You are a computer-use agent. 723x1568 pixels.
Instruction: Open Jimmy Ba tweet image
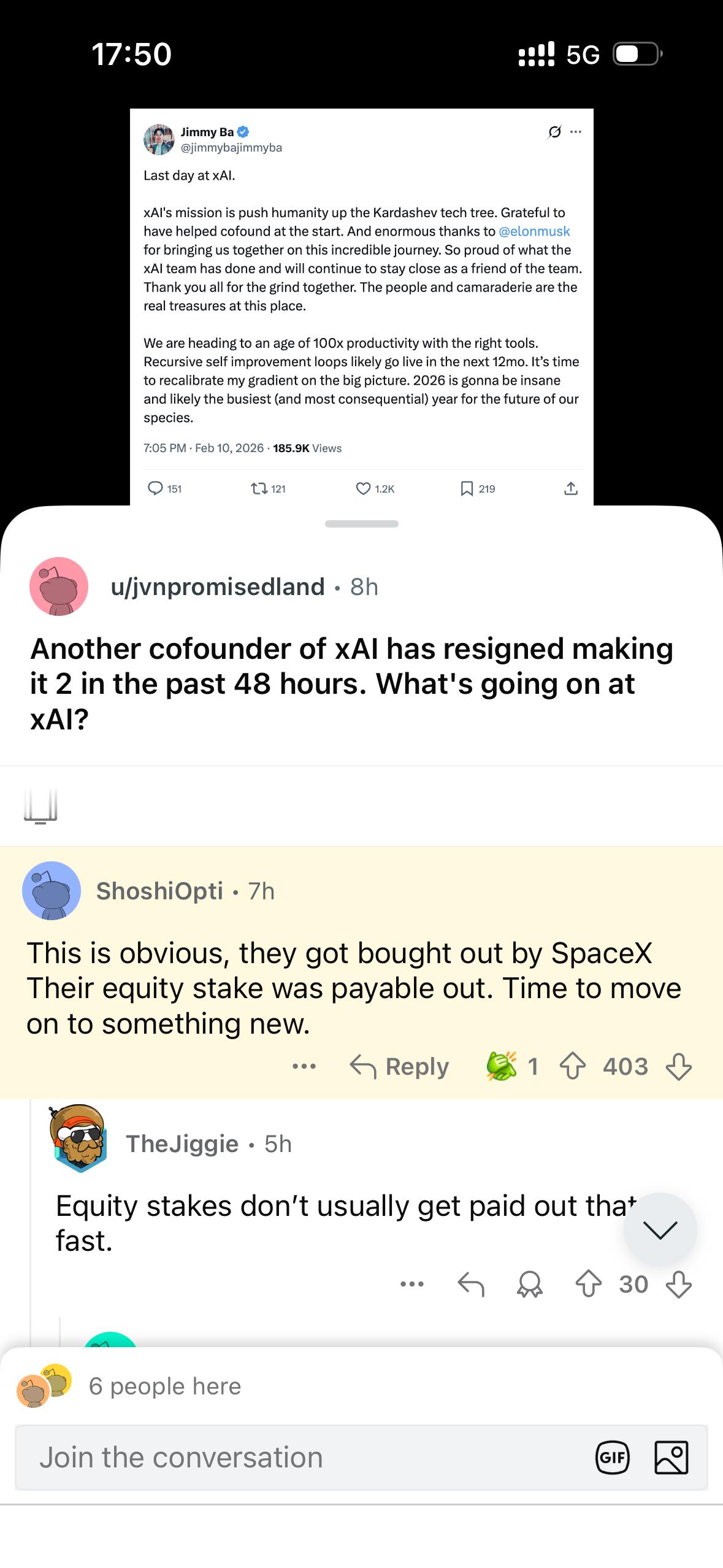[361, 307]
